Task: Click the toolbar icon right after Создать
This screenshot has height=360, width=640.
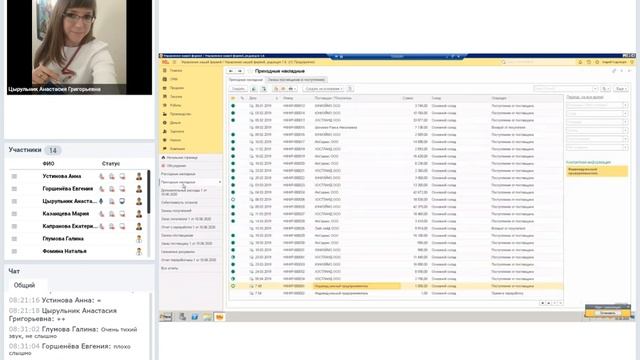Action: coord(253,89)
